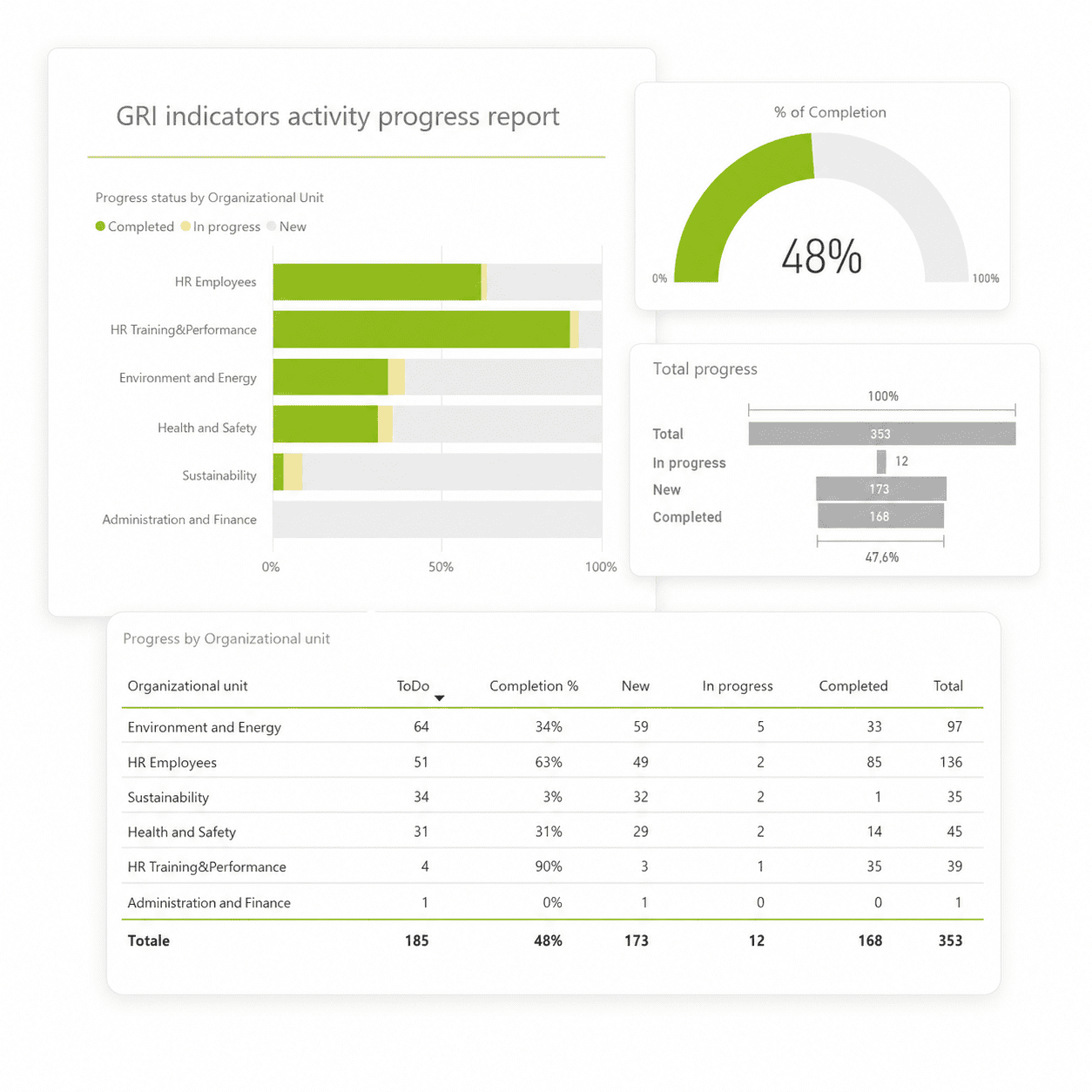Select Administration and Finance grey bar
Image resolution: width=1092 pixels, height=1092 pixels.
point(437,519)
